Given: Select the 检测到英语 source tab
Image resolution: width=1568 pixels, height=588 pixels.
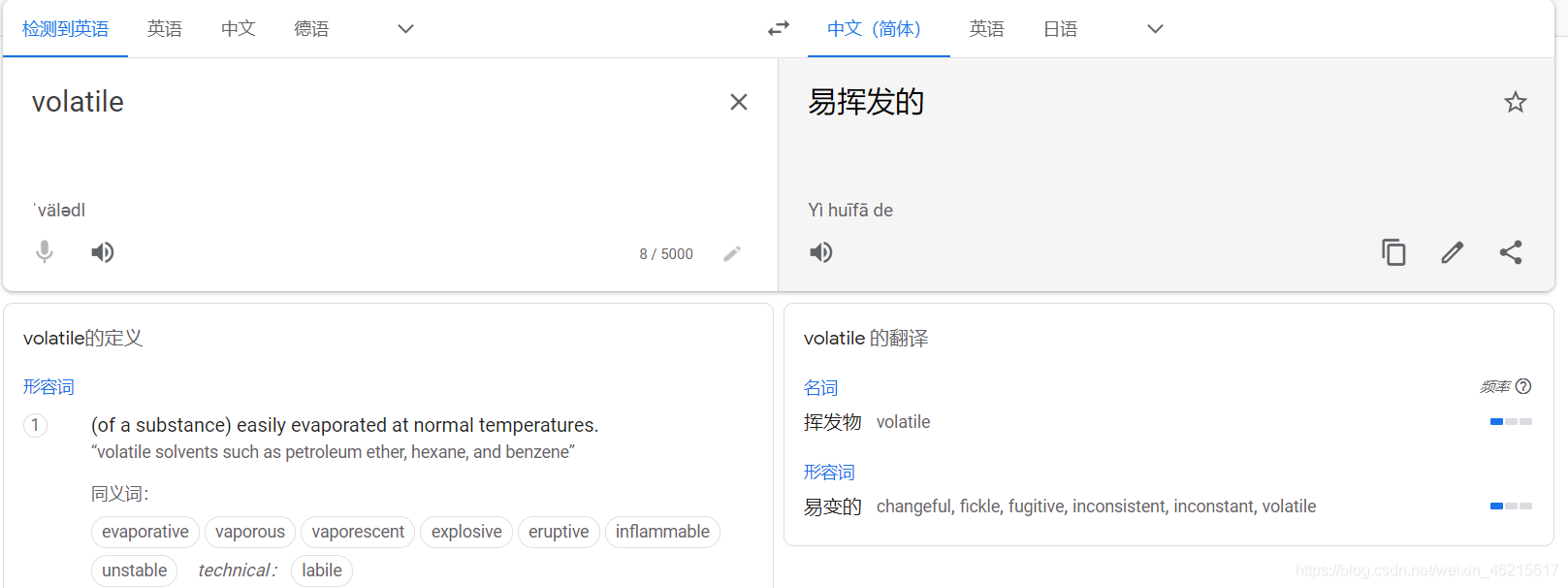Looking at the screenshot, I should pyautogui.click(x=65, y=29).
